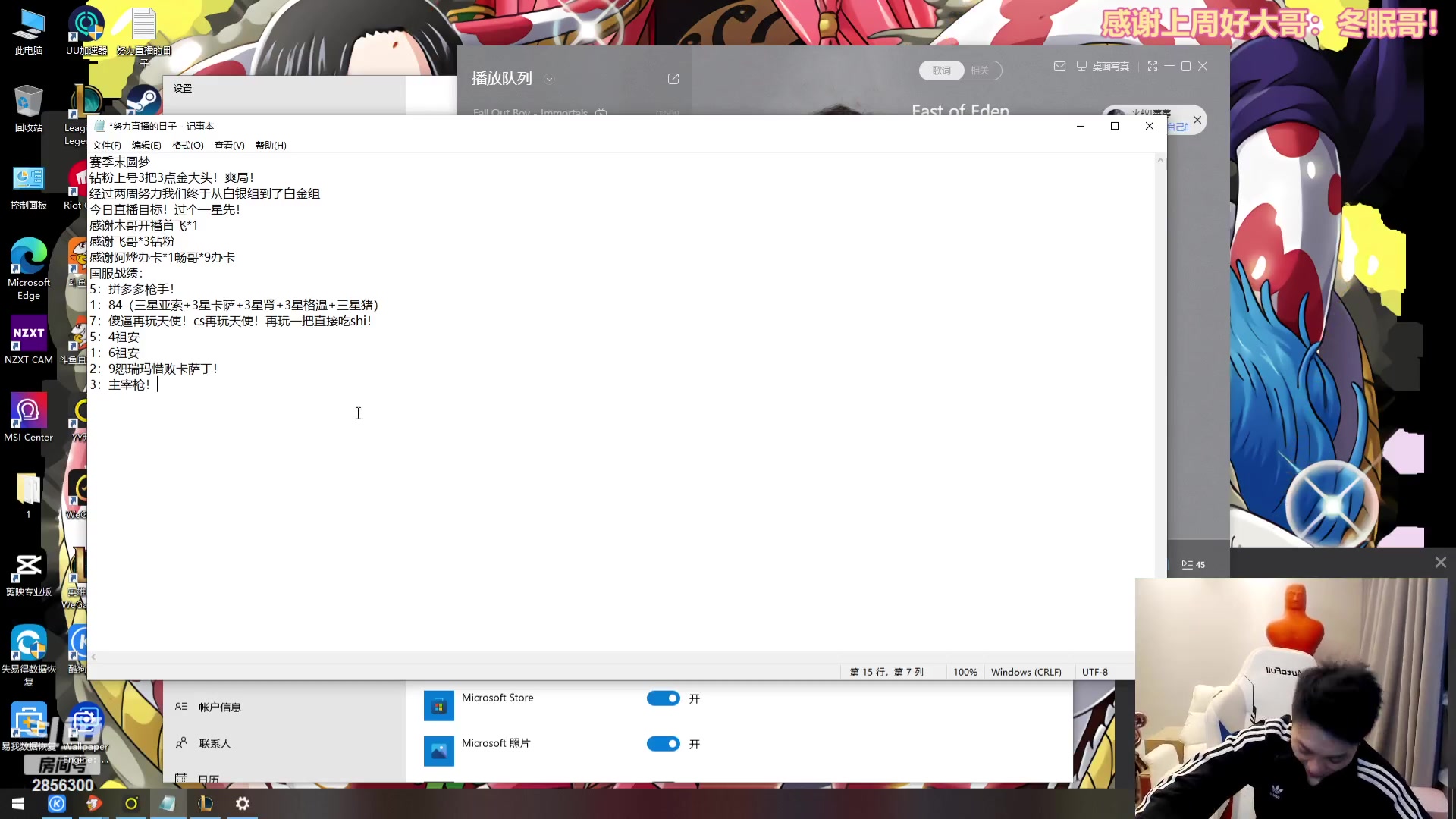Click the 桌面写真 desktop display icon
Viewport: 1456px width, 819px height.
[x=1081, y=66]
